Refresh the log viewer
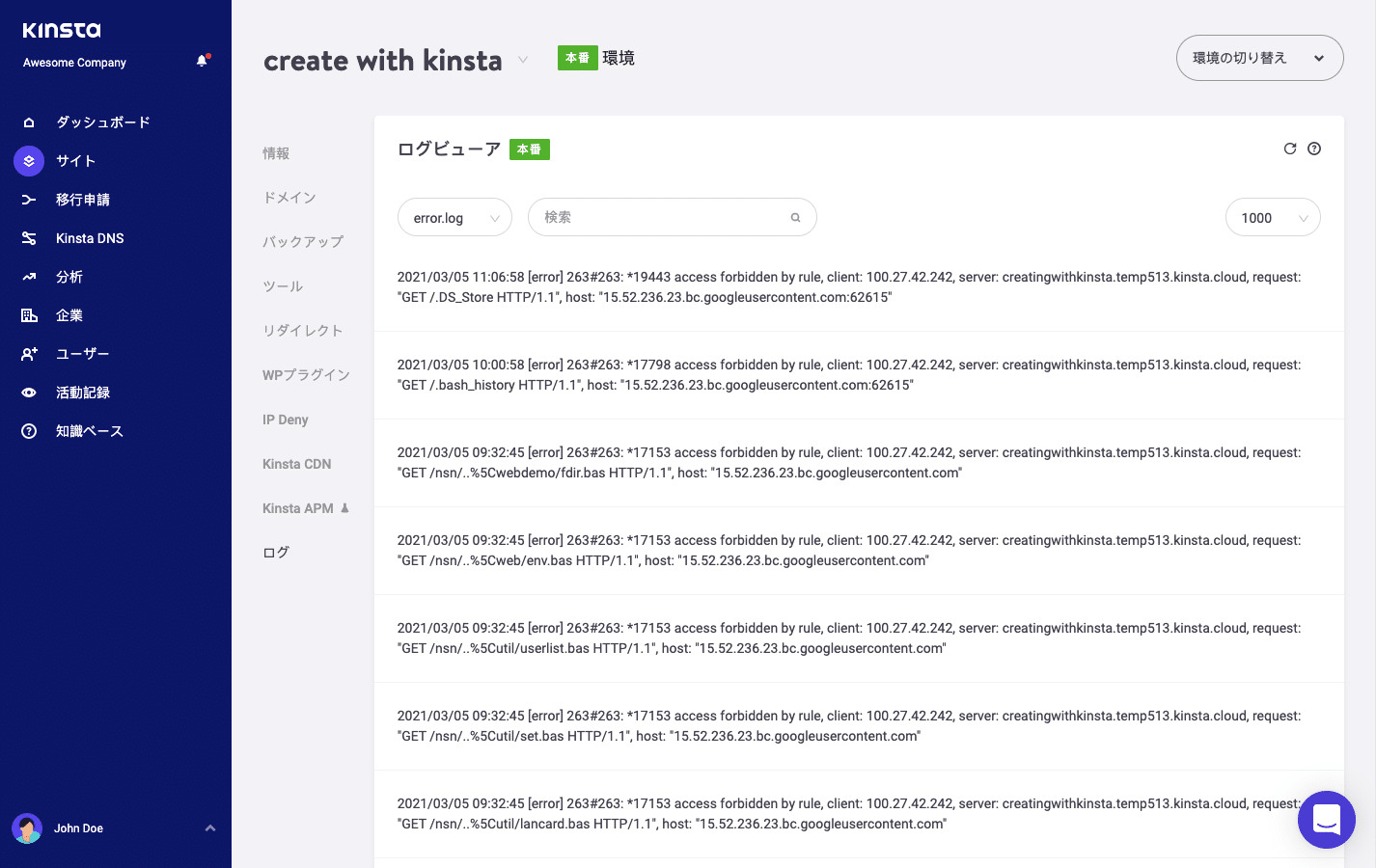Viewport: 1376px width, 868px height. tap(1290, 149)
